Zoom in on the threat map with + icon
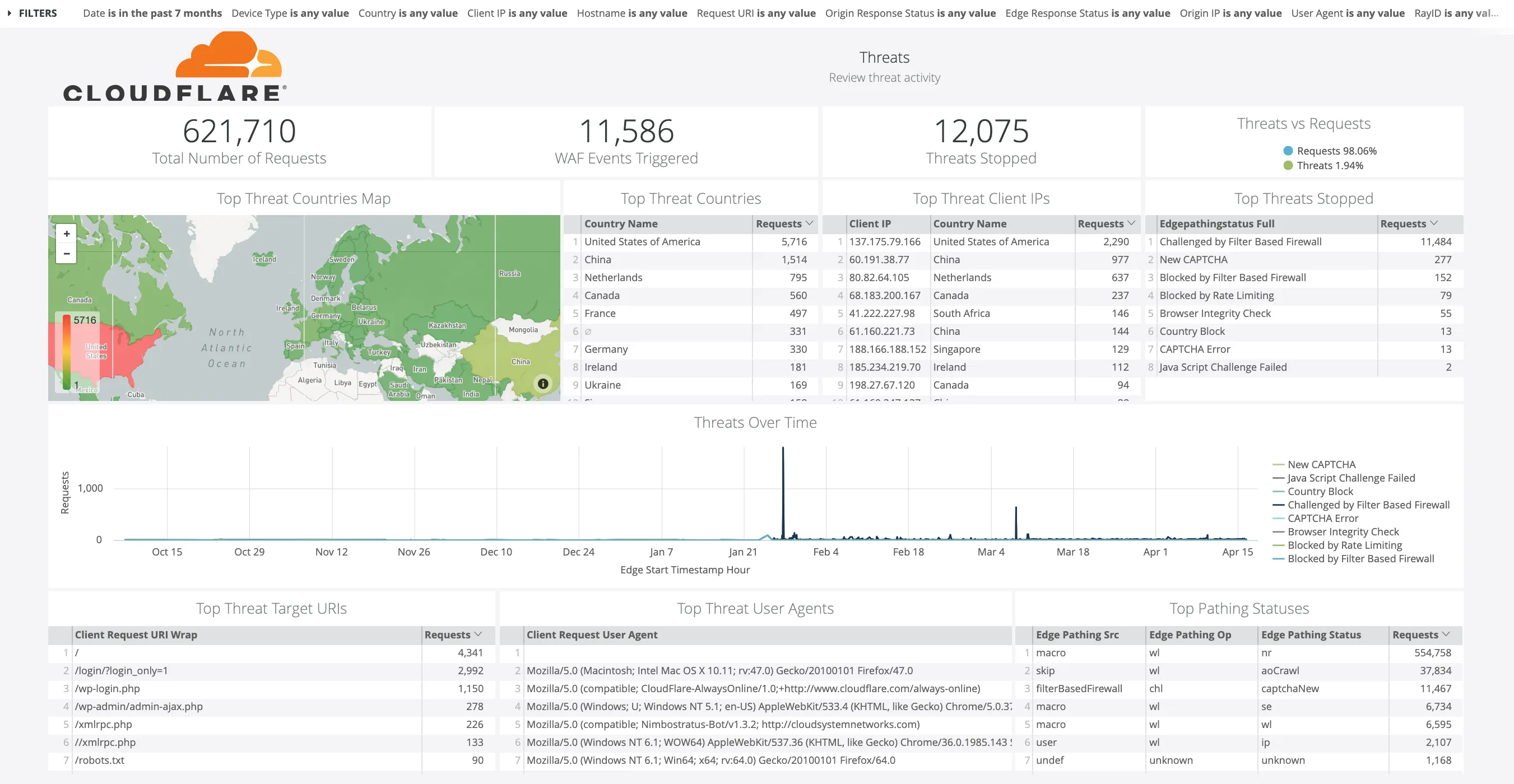The width and height of the screenshot is (1514, 784). point(67,234)
